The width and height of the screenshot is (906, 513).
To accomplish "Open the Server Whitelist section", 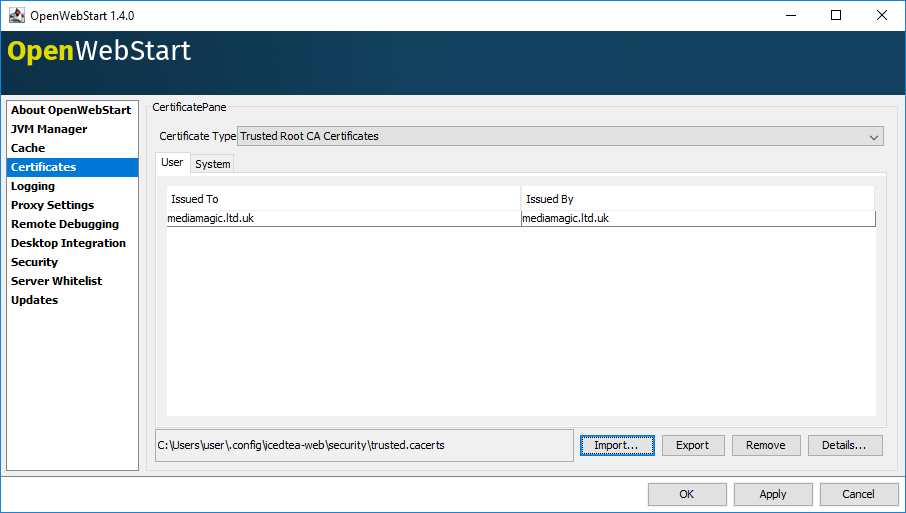I will click(56, 281).
